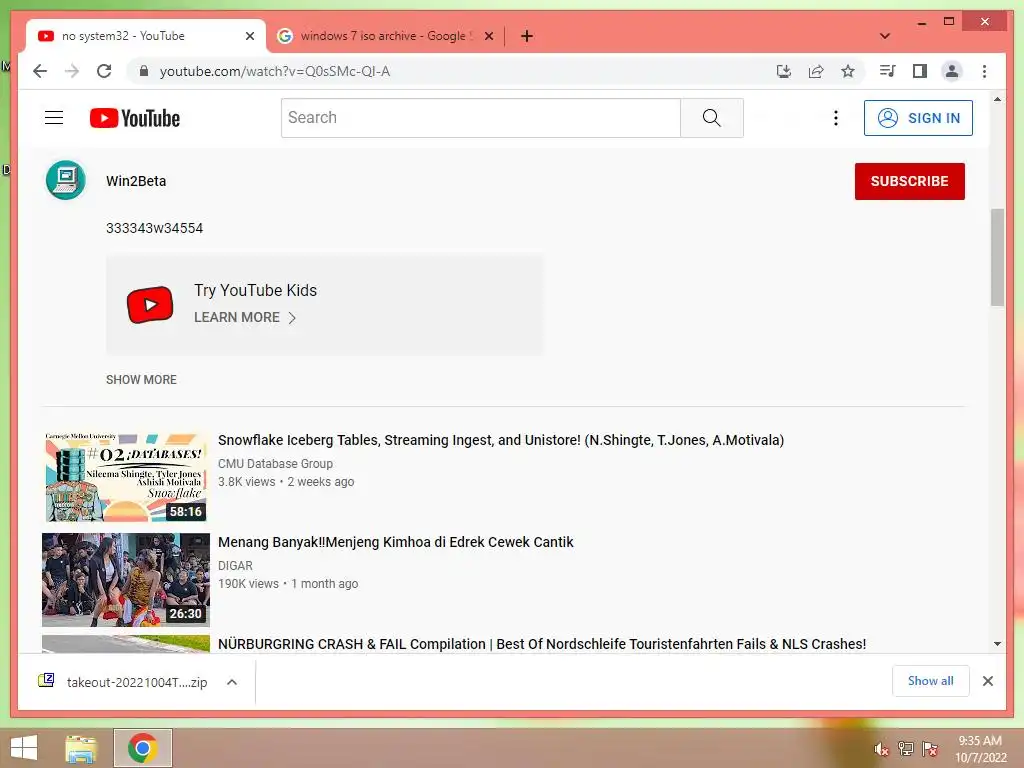The height and width of the screenshot is (768, 1024).
Task: View site info via the padlock icon
Action: pyautogui.click(x=144, y=71)
